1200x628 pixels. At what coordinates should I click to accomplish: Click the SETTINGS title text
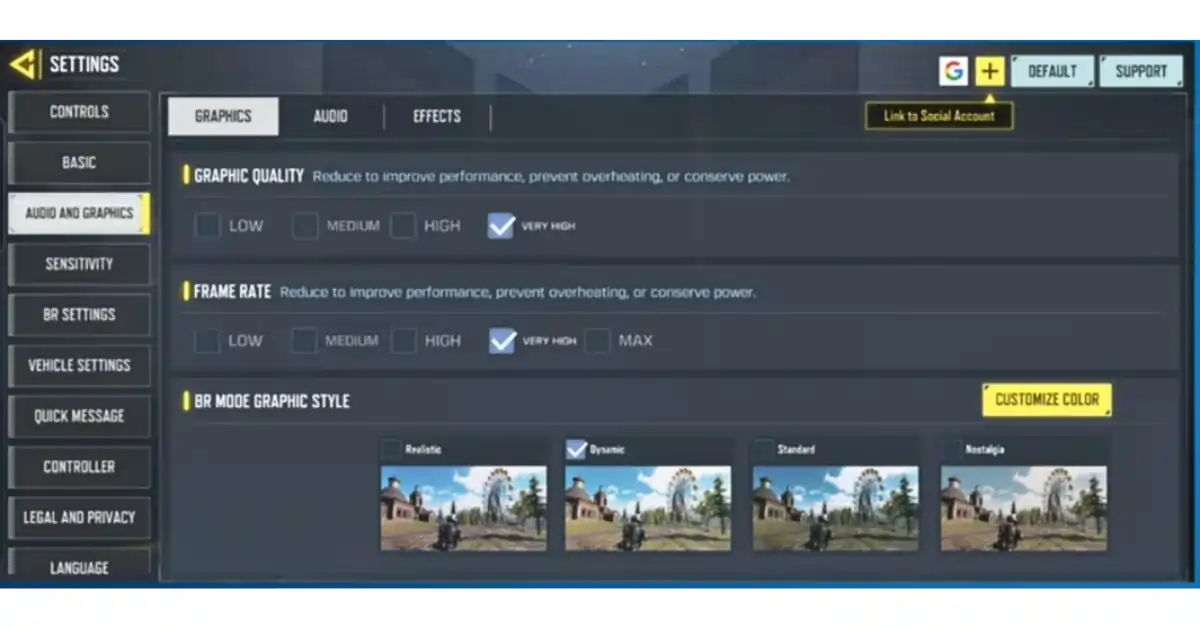(84, 64)
